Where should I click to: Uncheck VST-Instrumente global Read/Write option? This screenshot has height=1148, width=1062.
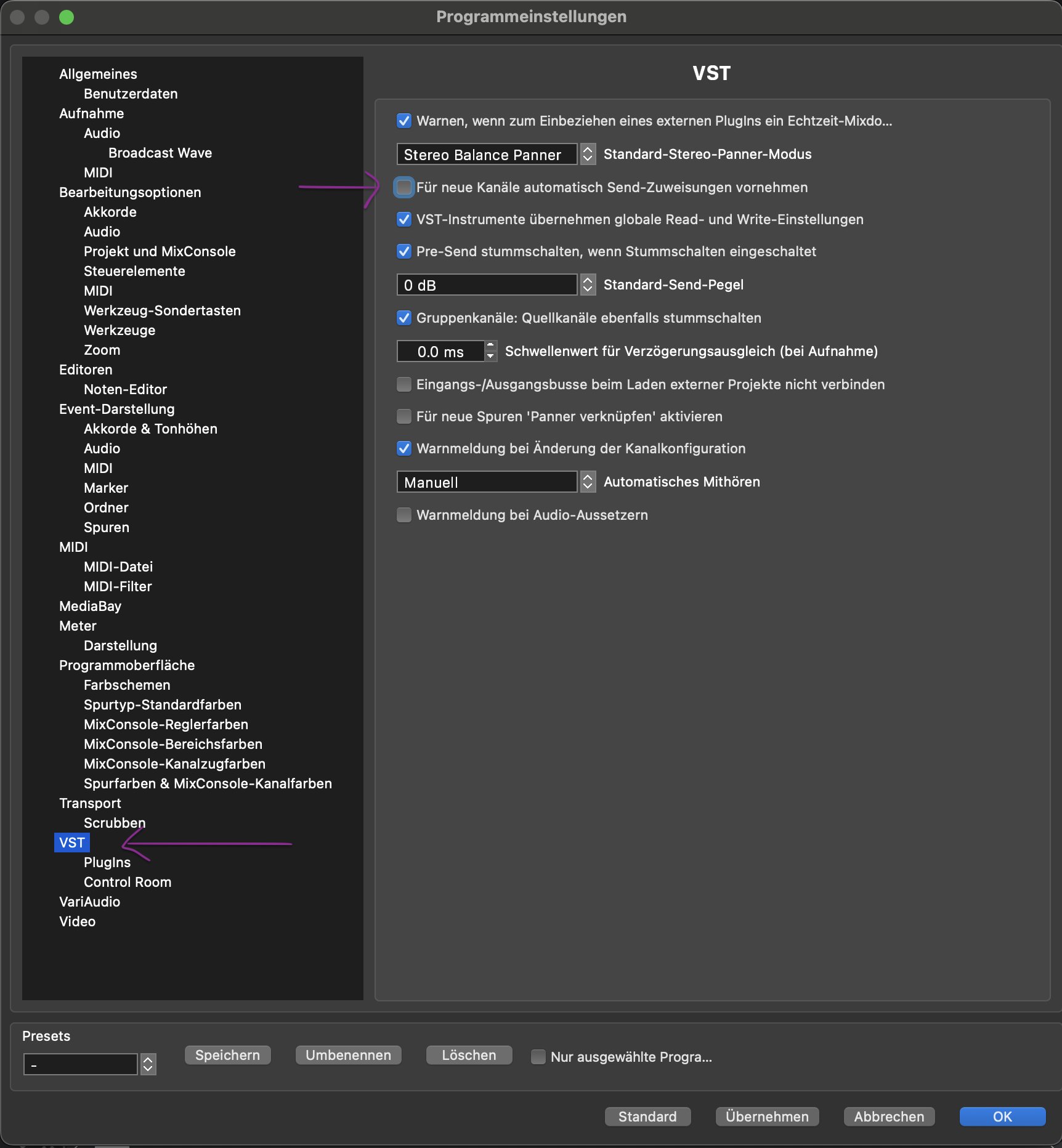tap(404, 219)
